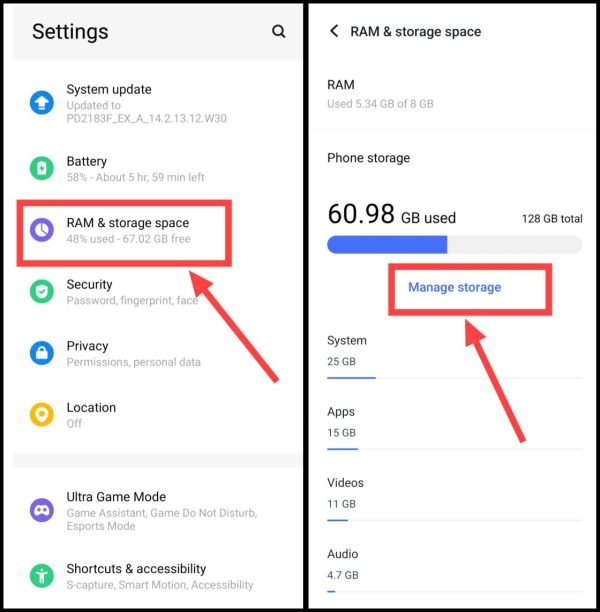
Task: Tap the green Security shield icon
Action: point(42,291)
